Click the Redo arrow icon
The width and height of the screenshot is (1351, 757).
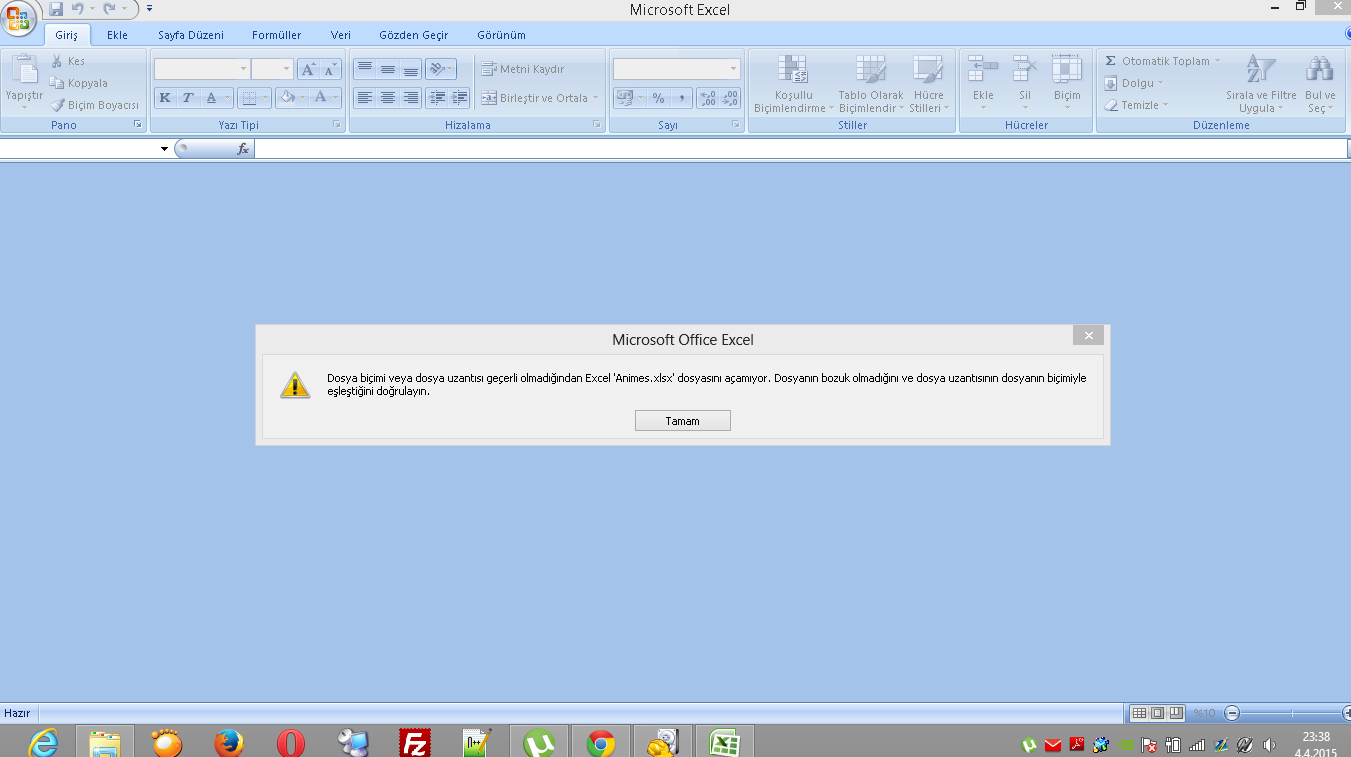click(110, 9)
